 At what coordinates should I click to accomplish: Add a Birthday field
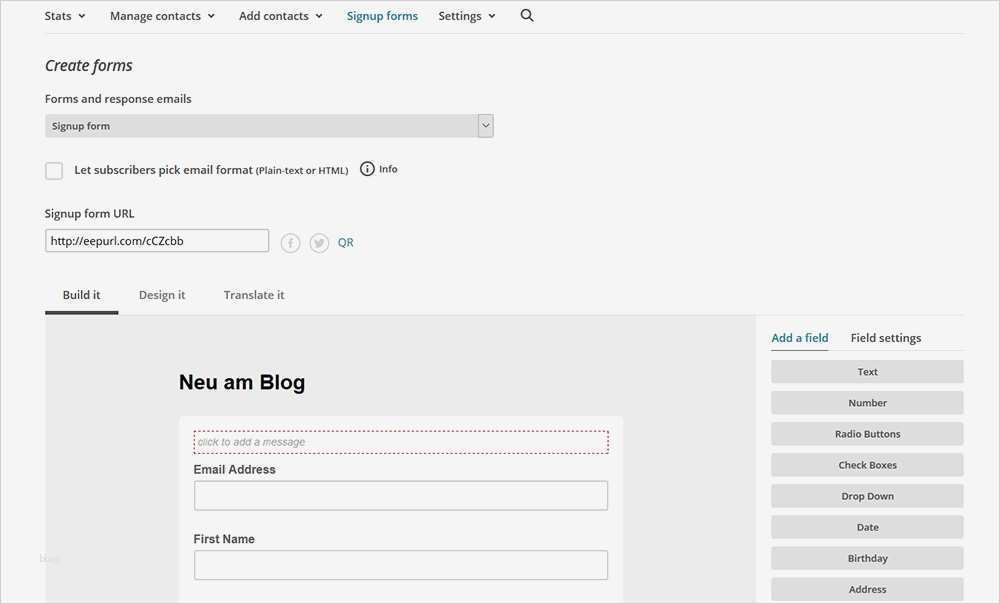[x=867, y=559]
